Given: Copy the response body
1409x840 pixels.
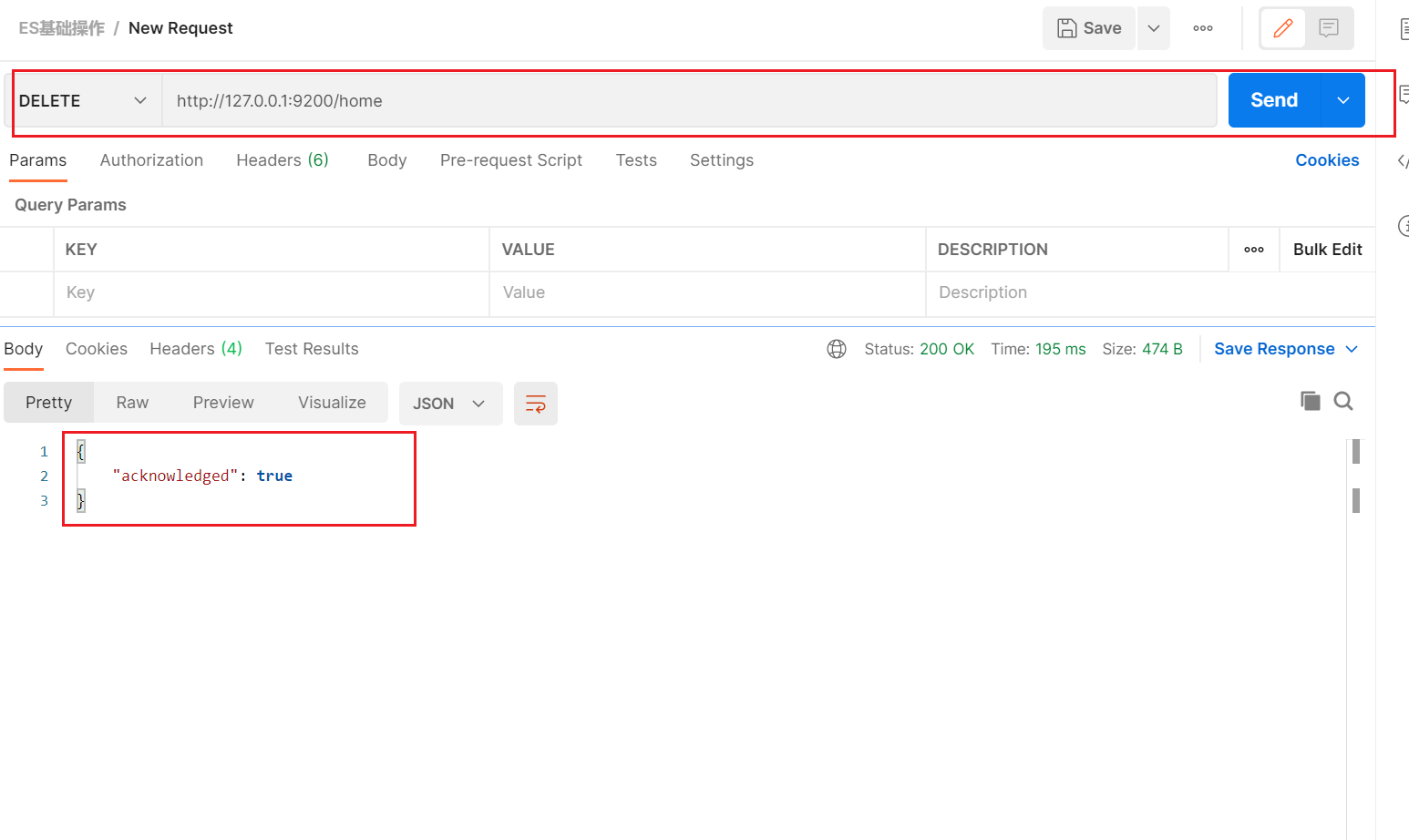Looking at the screenshot, I should click(x=1311, y=401).
